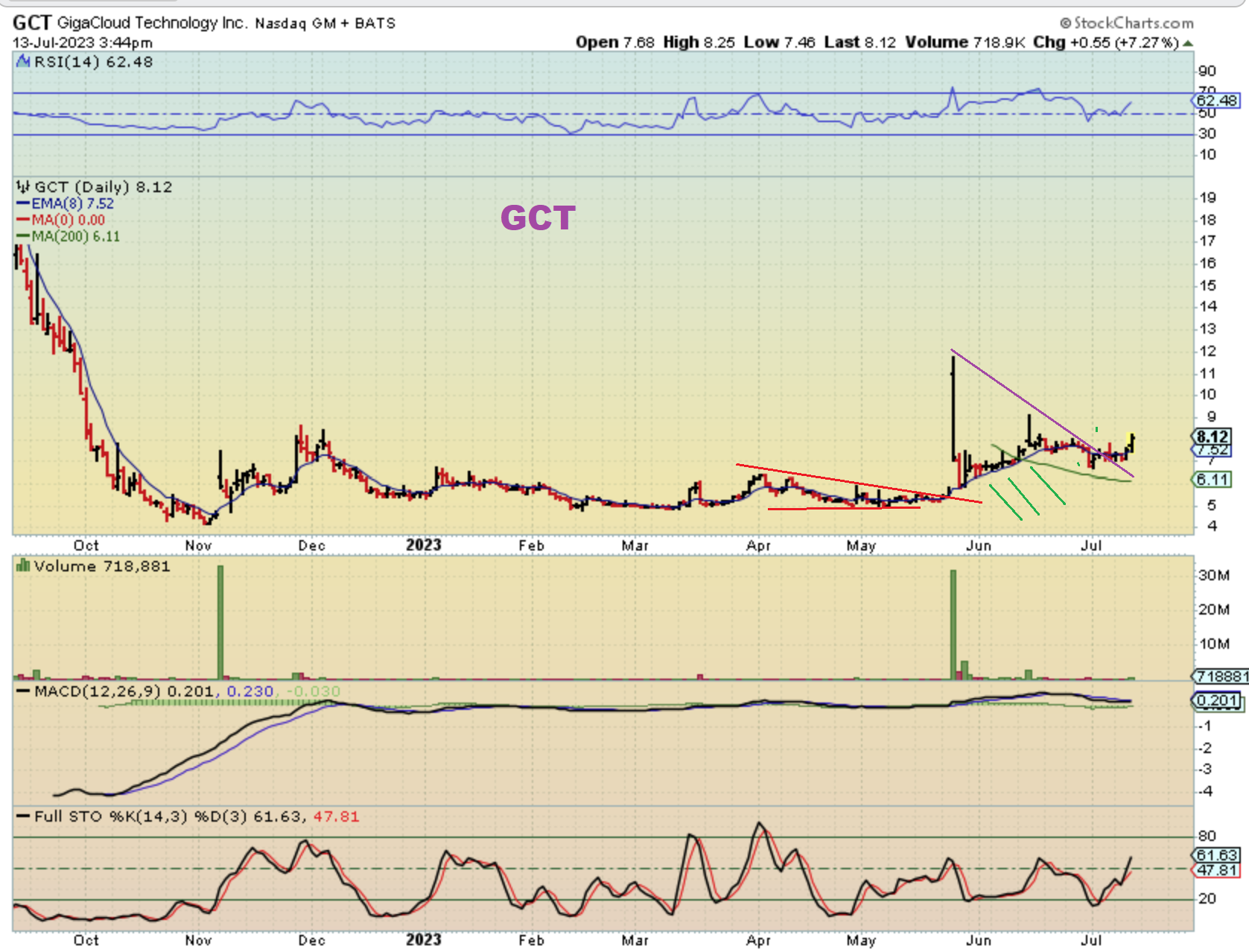
Task: Click the 0.201 MACD axis value tag
Action: coord(1218,700)
